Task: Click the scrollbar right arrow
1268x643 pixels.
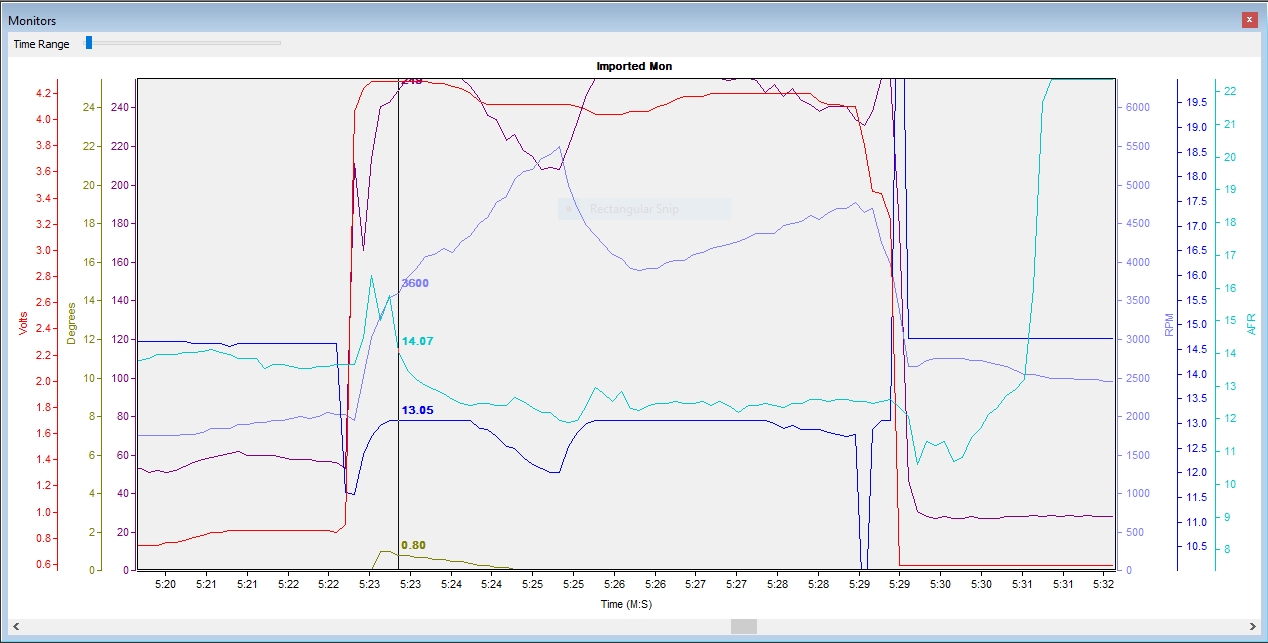Action: point(1252,626)
